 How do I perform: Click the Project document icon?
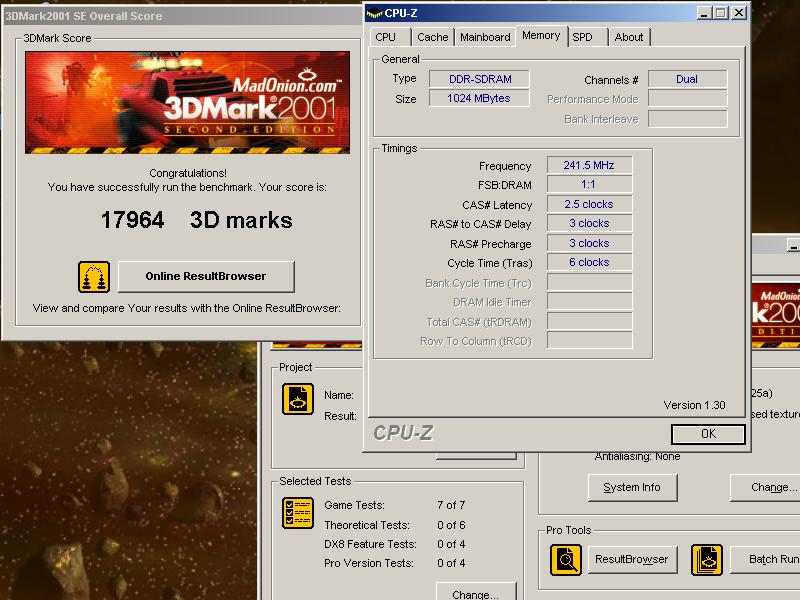pyautogui.click(x=298, y=398)
